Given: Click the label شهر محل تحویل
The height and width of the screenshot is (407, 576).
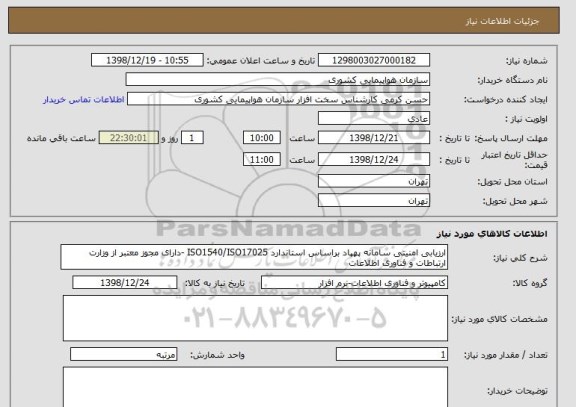Looking at the screenshot, I should click(x=515, y=202).
